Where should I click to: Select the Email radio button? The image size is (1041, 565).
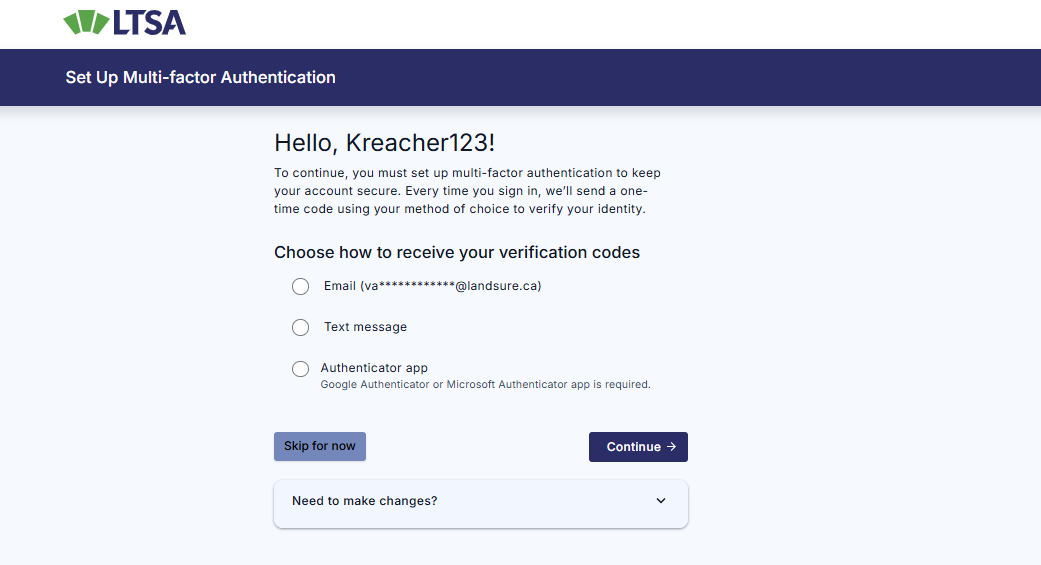point(300,287)
